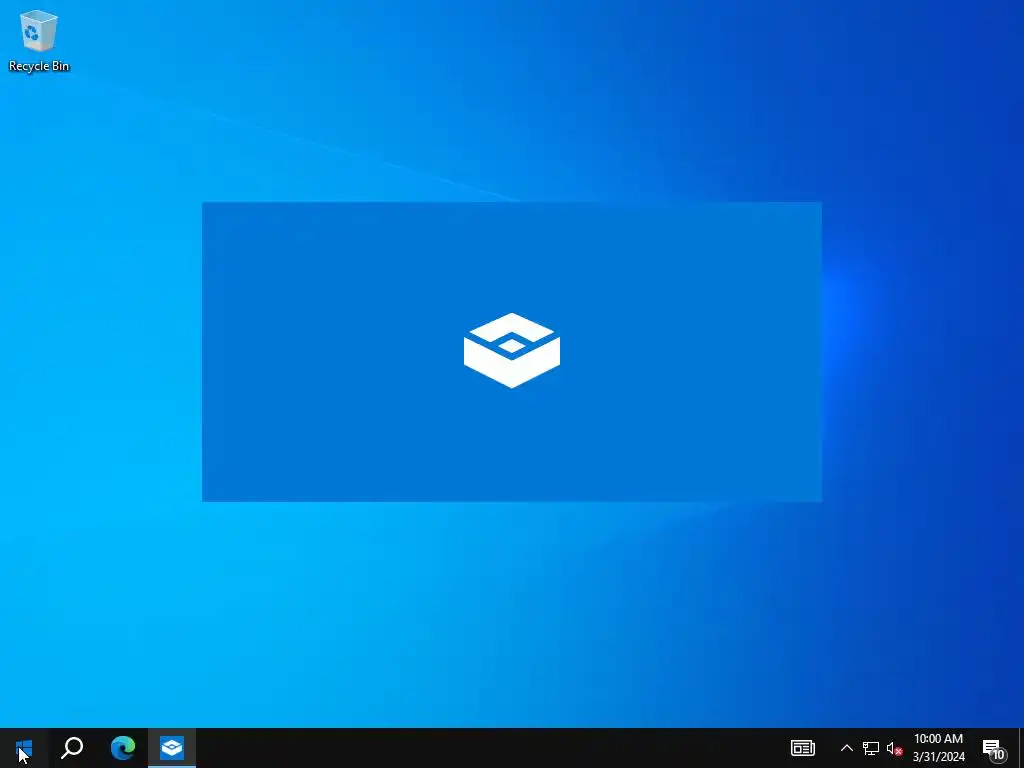
Task: Open the muted volume tray icon
Action: (894, 748)
